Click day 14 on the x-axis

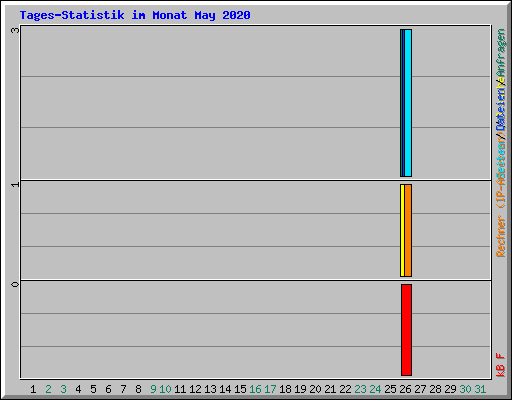tap(225, 389)
